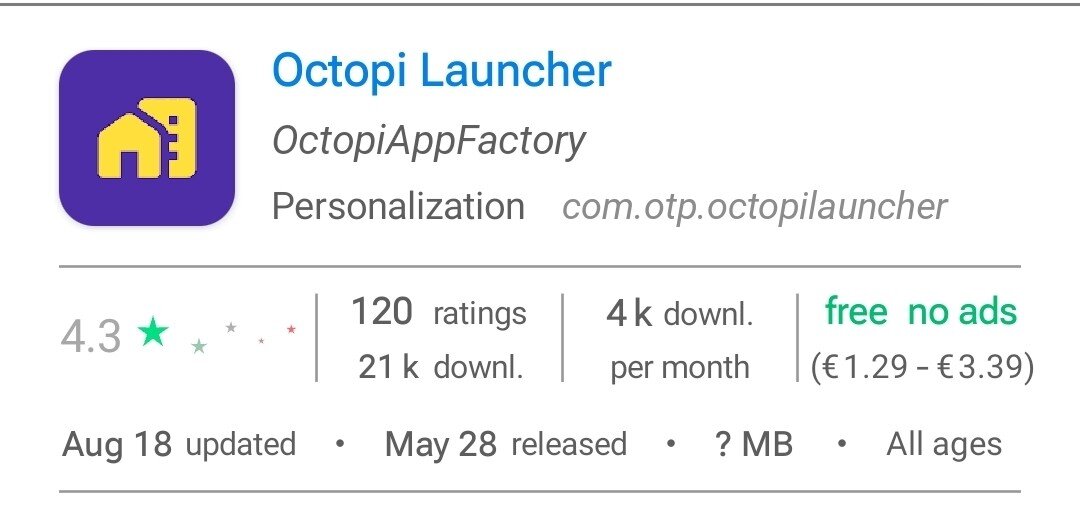1080x513 pixels.
Task: Tap the small green star
Action: pyautogui.click(x=199, y=346)
